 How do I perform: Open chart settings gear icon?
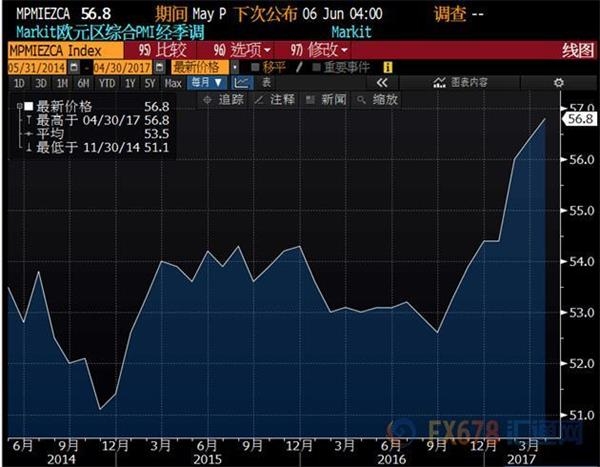click(559, 83)
